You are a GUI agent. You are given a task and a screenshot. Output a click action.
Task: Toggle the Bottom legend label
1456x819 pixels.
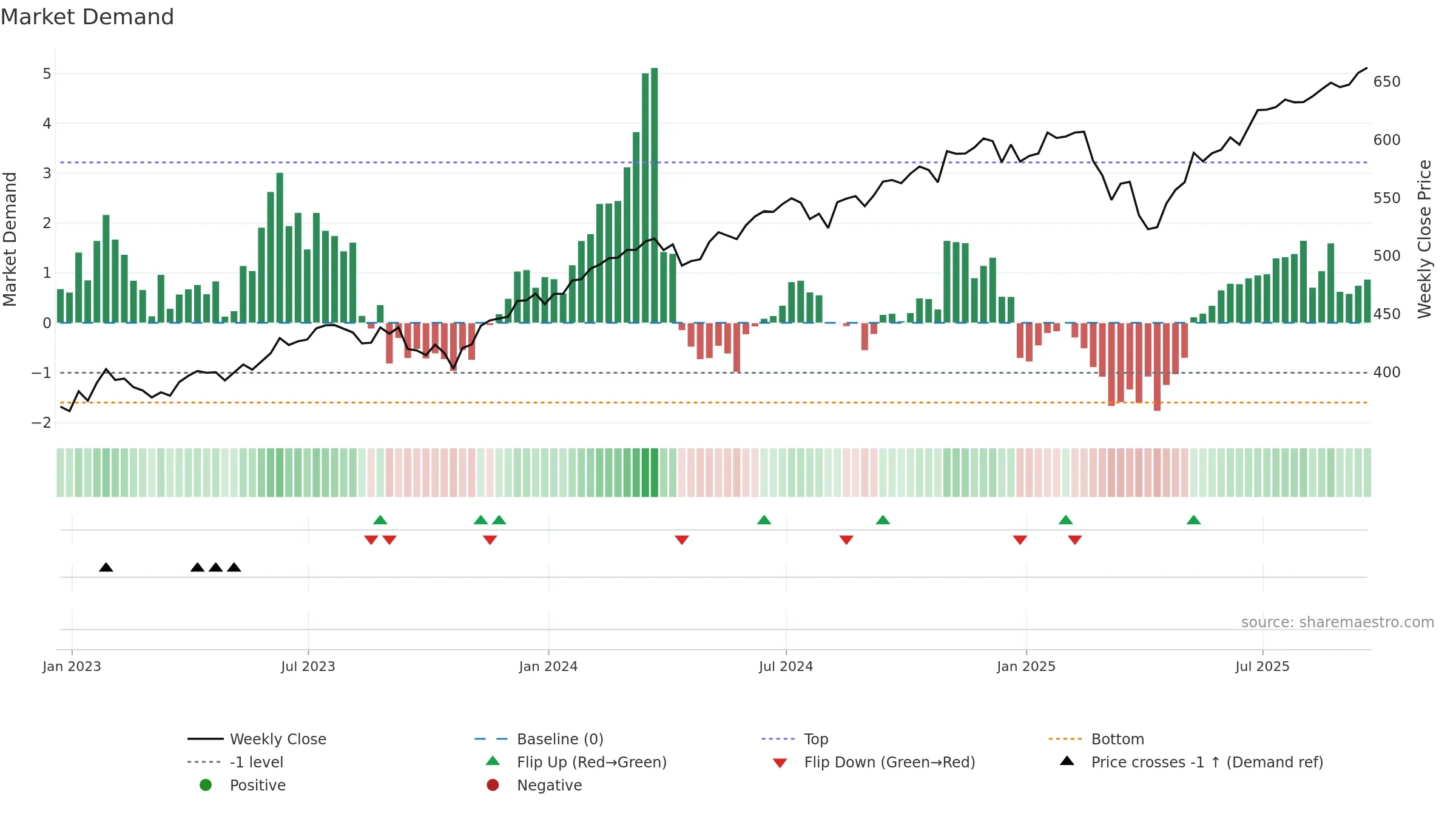[1117, 740]
